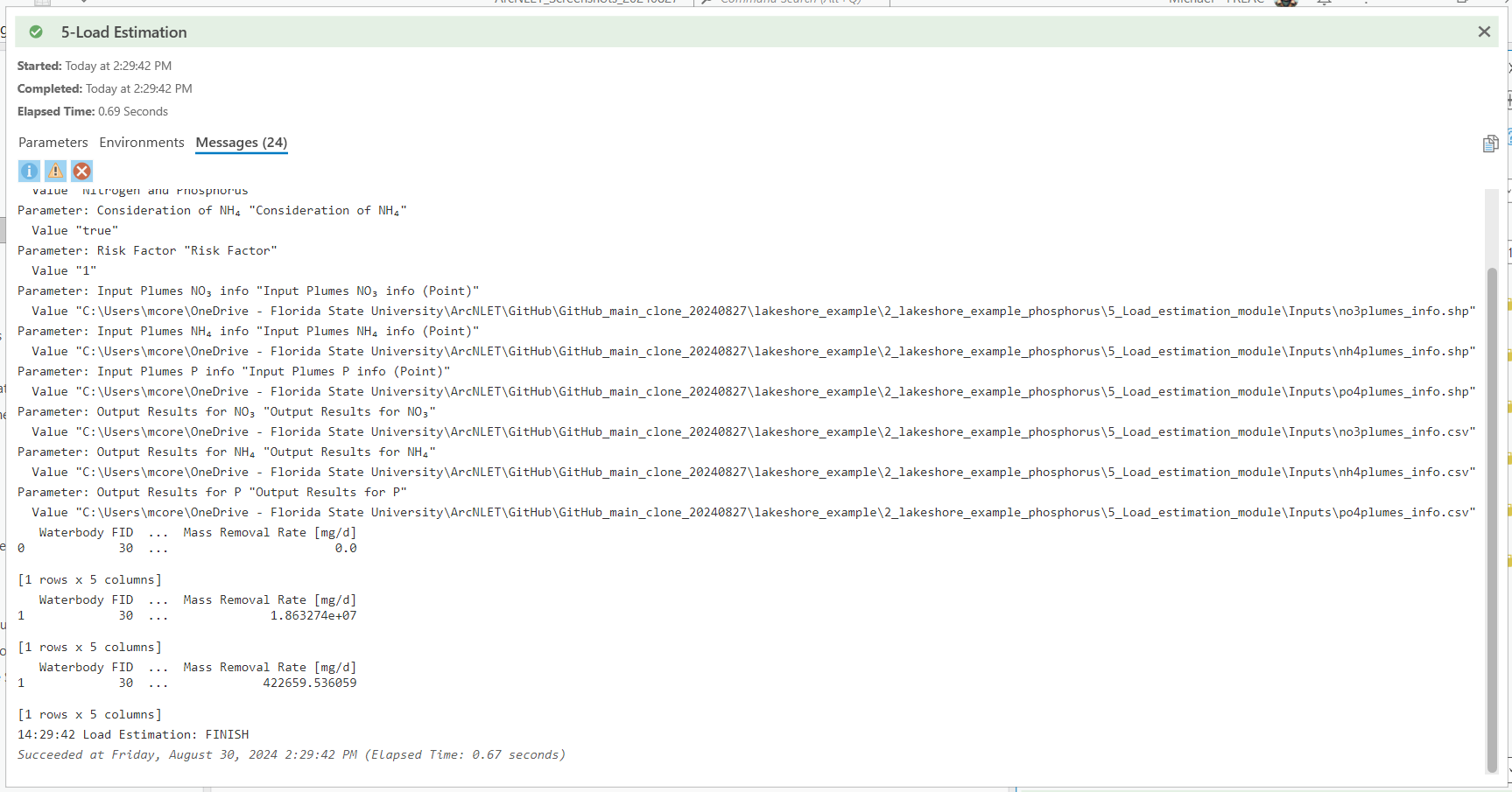The image size is (1512, 792).
Task: Click the Completed: Today at 2:29:42 PM line
Action: [105, 88]
